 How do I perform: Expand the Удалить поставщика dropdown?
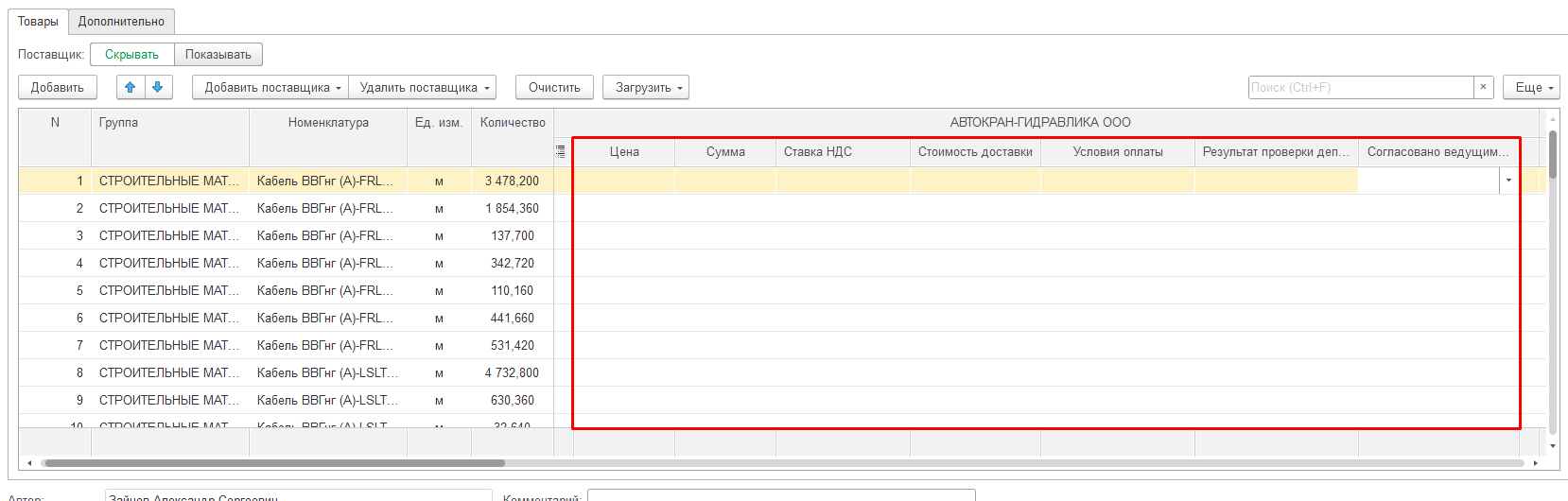[425, 87]
